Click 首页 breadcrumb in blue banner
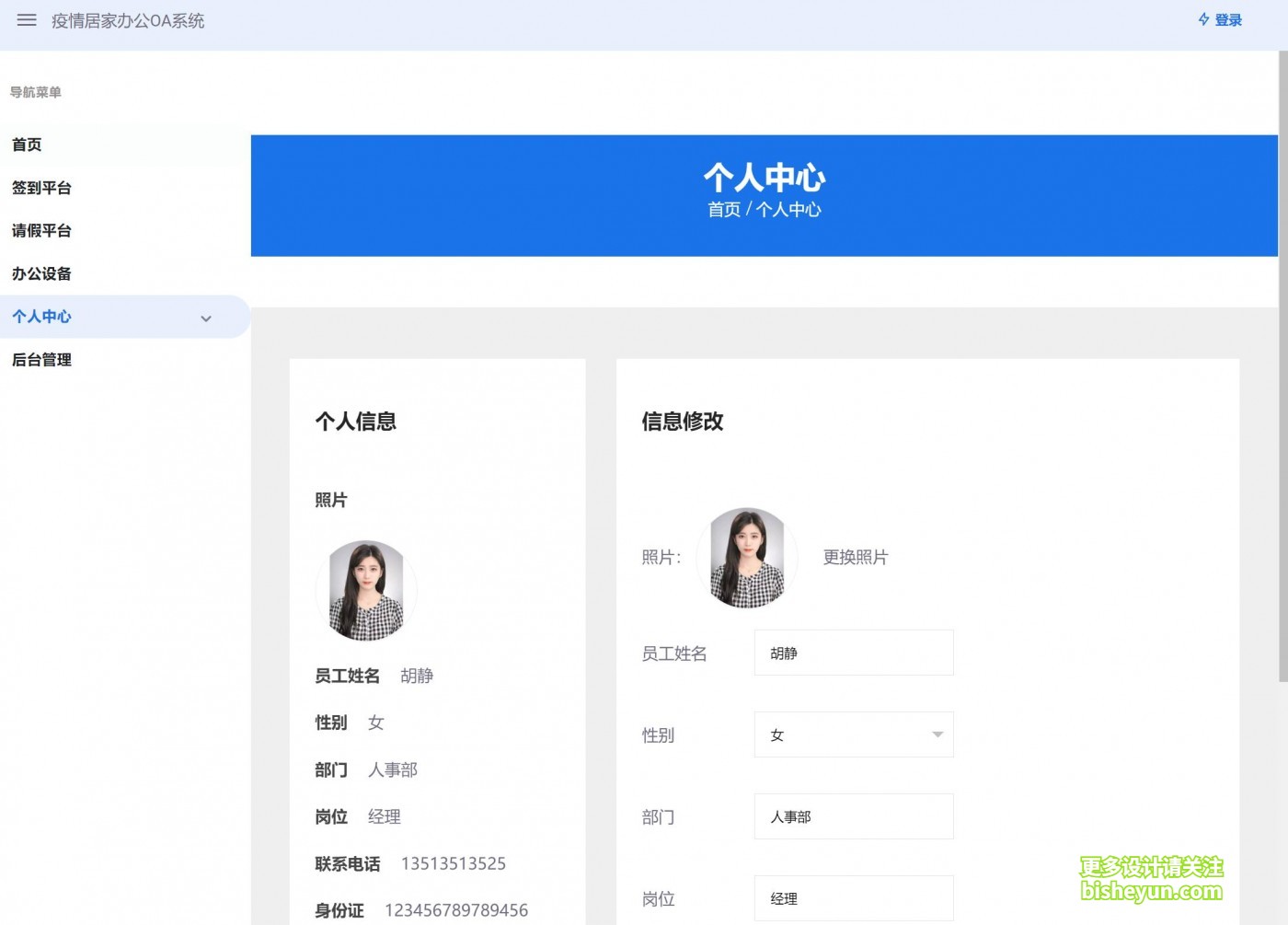The image size is (1288, 925). tap(724, 210)
